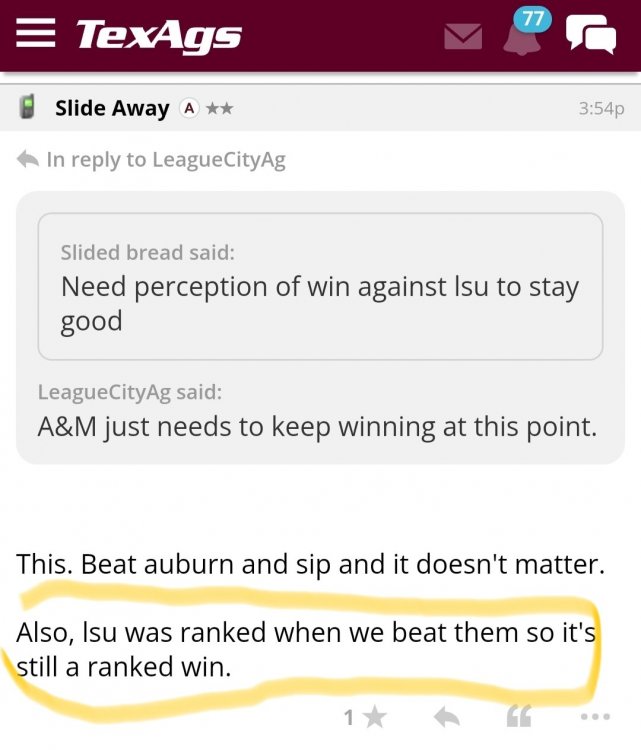
Task: View notifications bell with 77 badge
Action: click(x=524, y=36)
